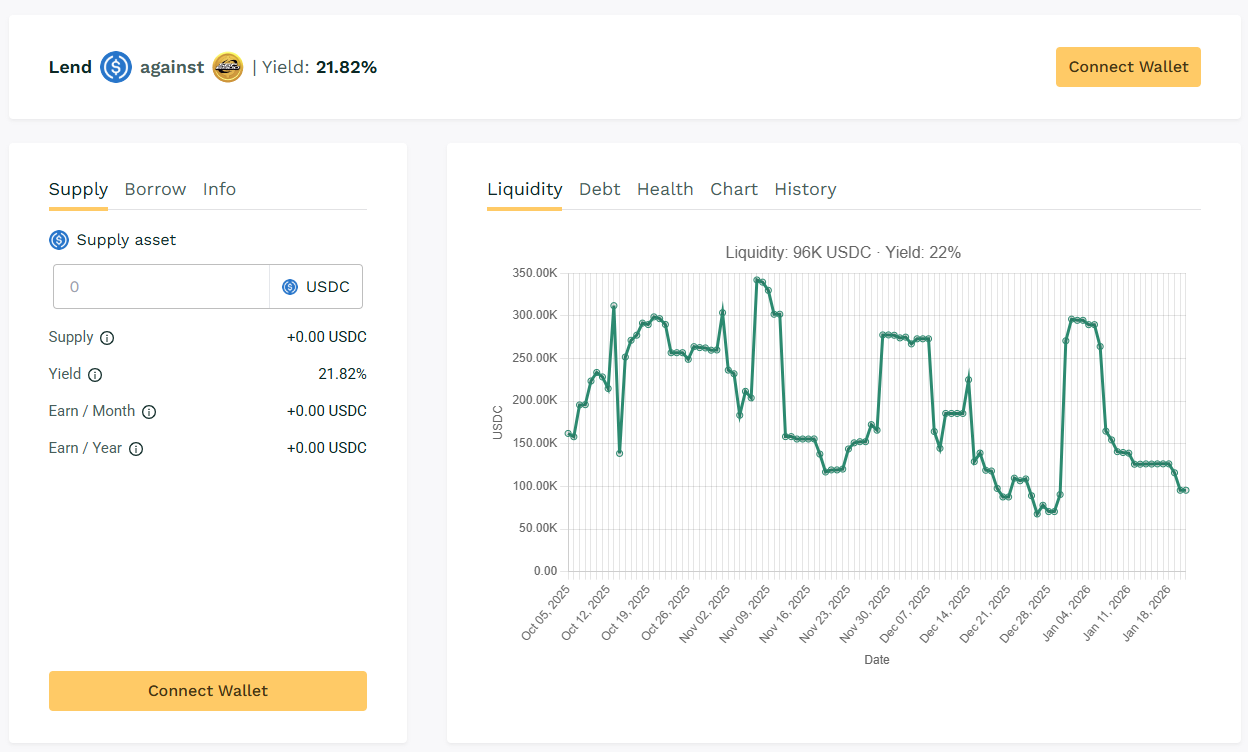Select the Liquidity tab

(524, 189)
